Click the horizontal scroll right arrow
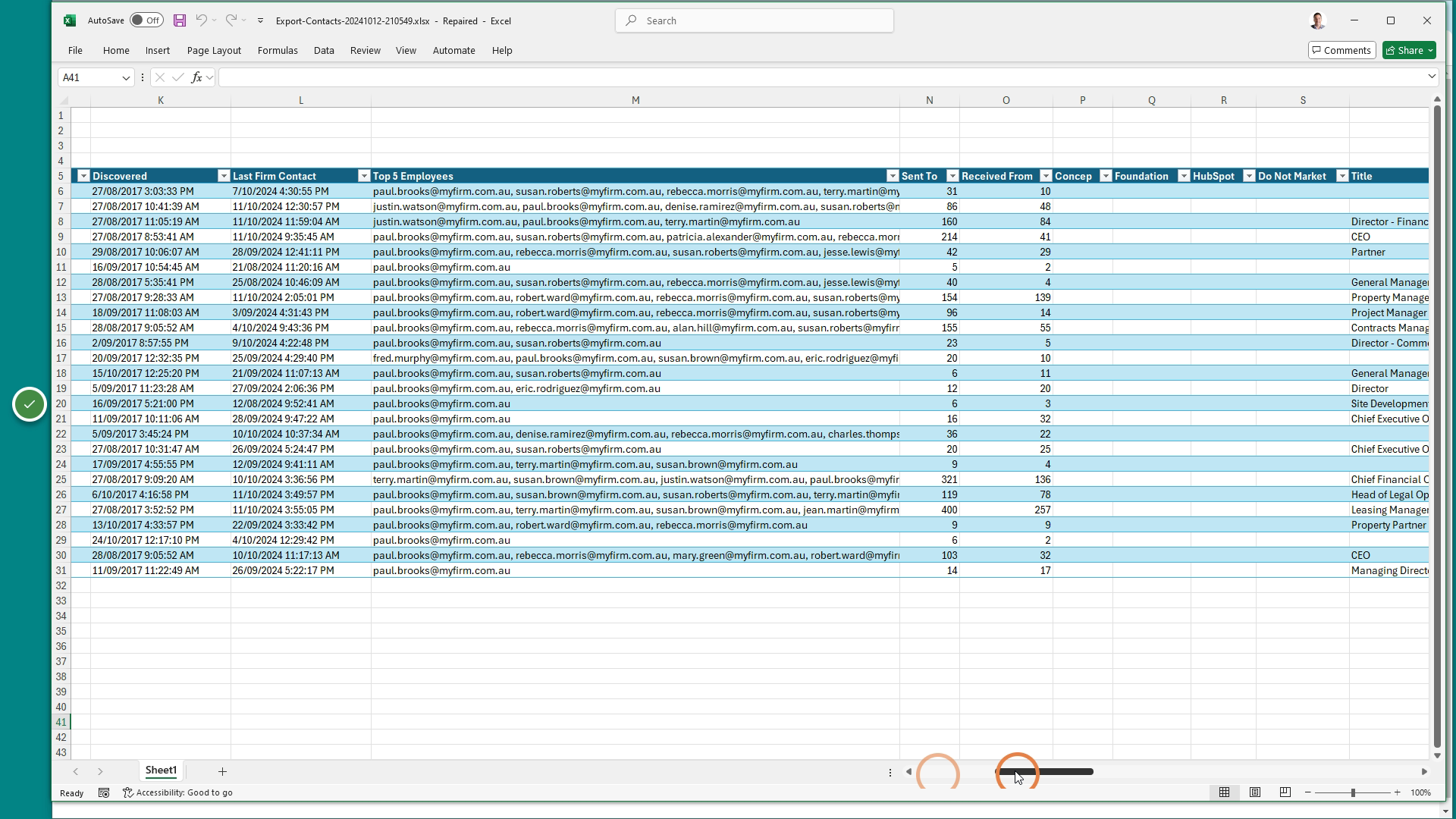1456x819 pixels. 1424,771
